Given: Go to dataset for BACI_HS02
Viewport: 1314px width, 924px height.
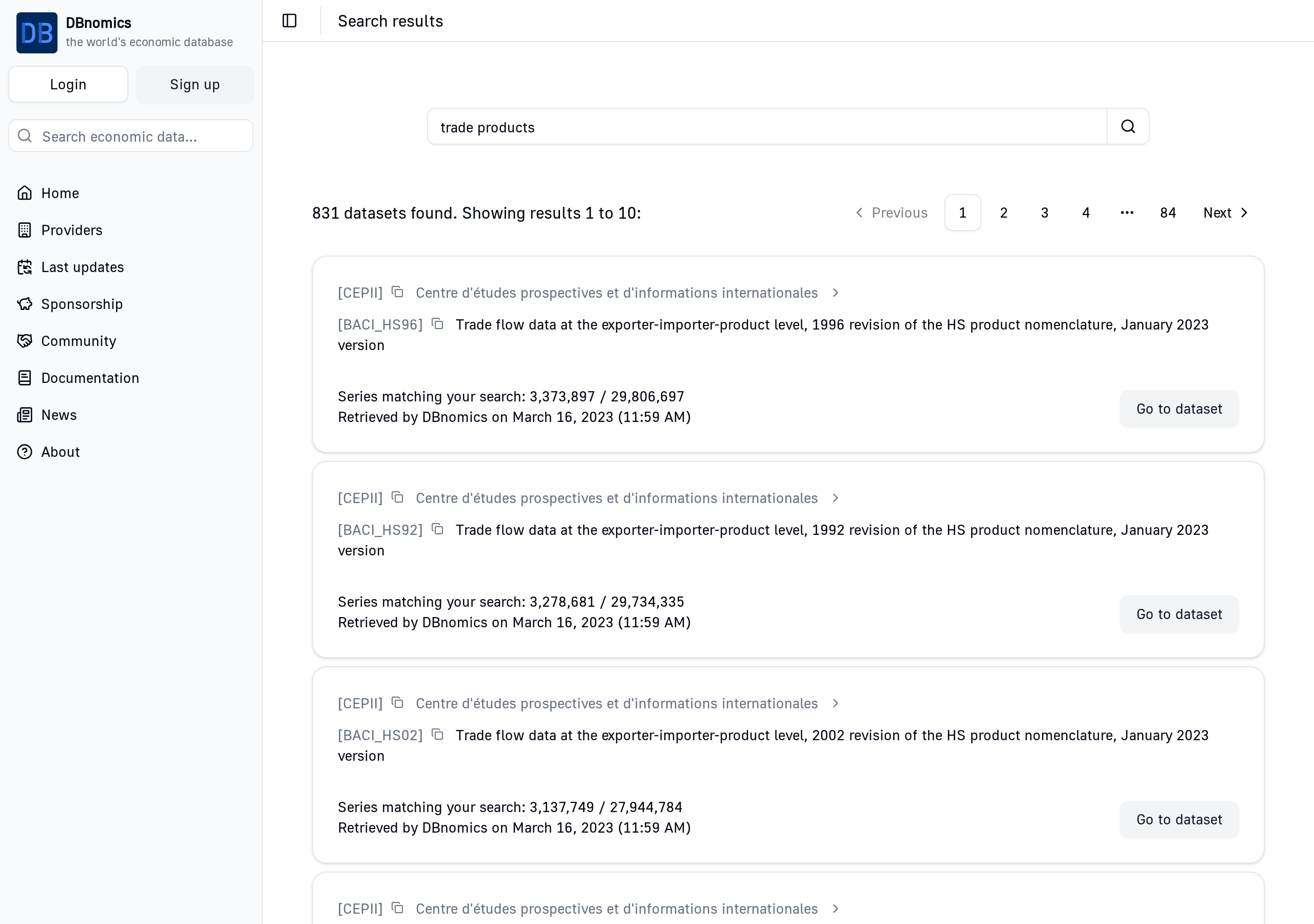Looking at the screenshot, I should (1179, 819).
